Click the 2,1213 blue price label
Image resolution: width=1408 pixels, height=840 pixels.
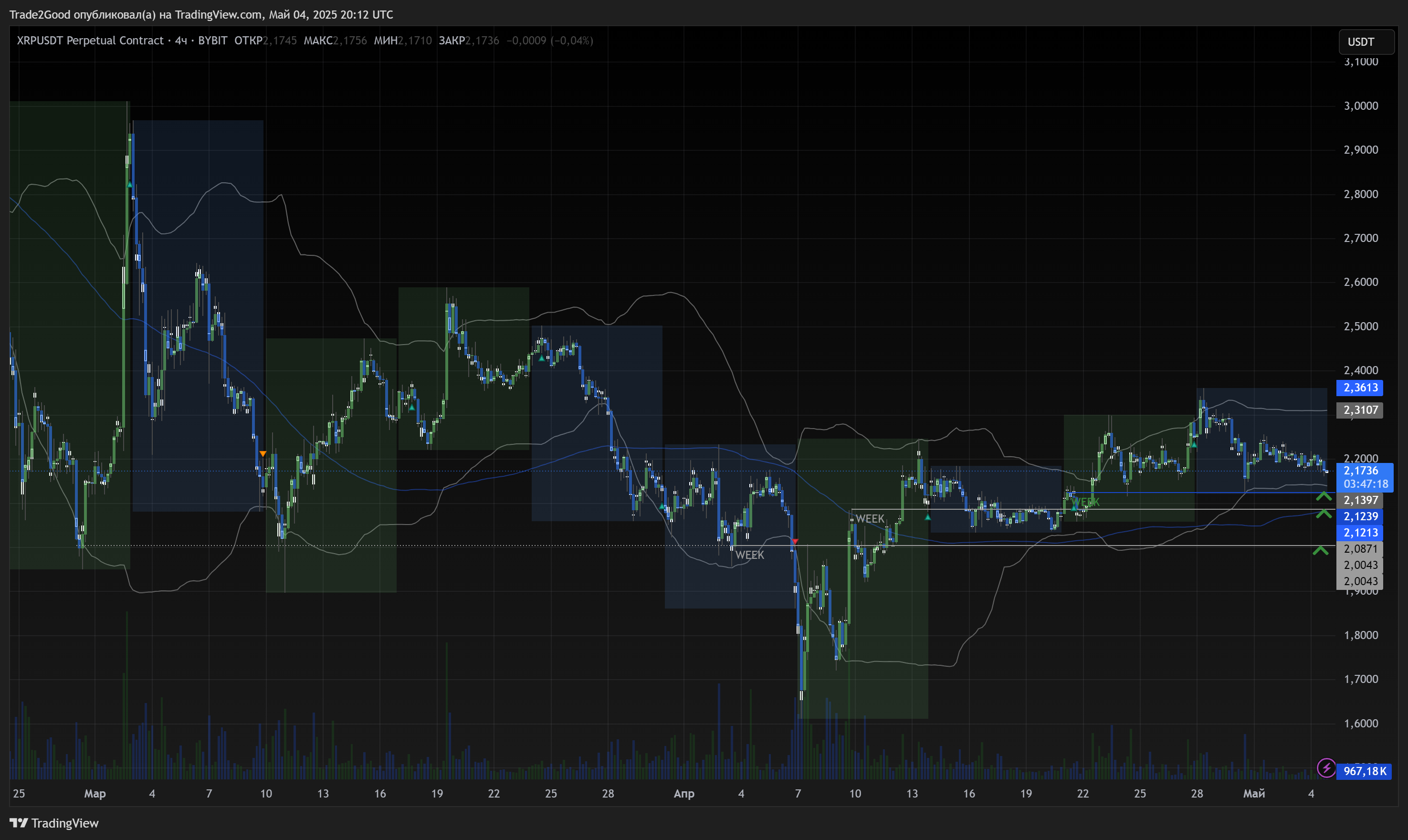(1360, 533)
